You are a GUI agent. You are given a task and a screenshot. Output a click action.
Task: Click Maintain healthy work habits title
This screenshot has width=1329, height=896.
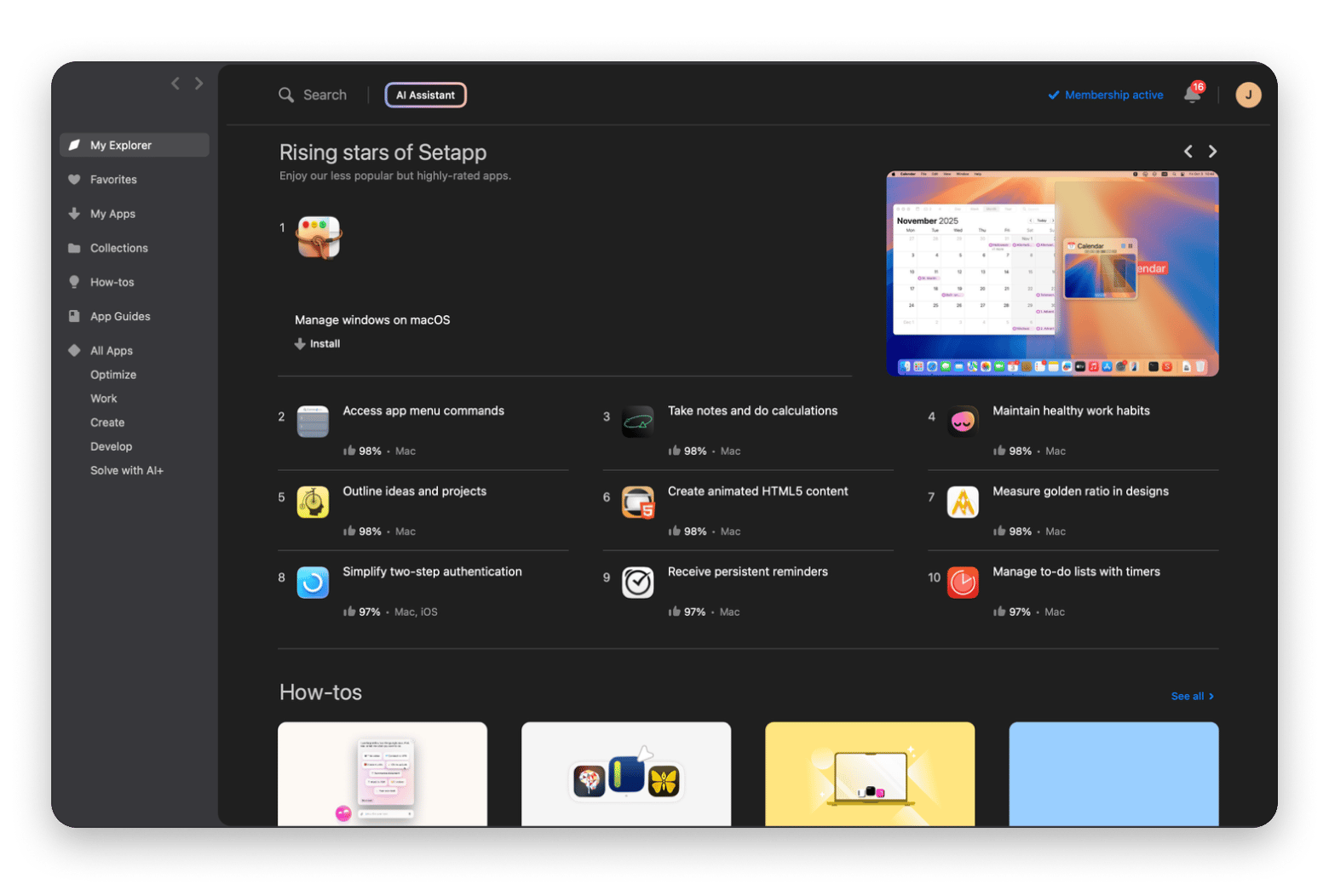[1071, 411]
